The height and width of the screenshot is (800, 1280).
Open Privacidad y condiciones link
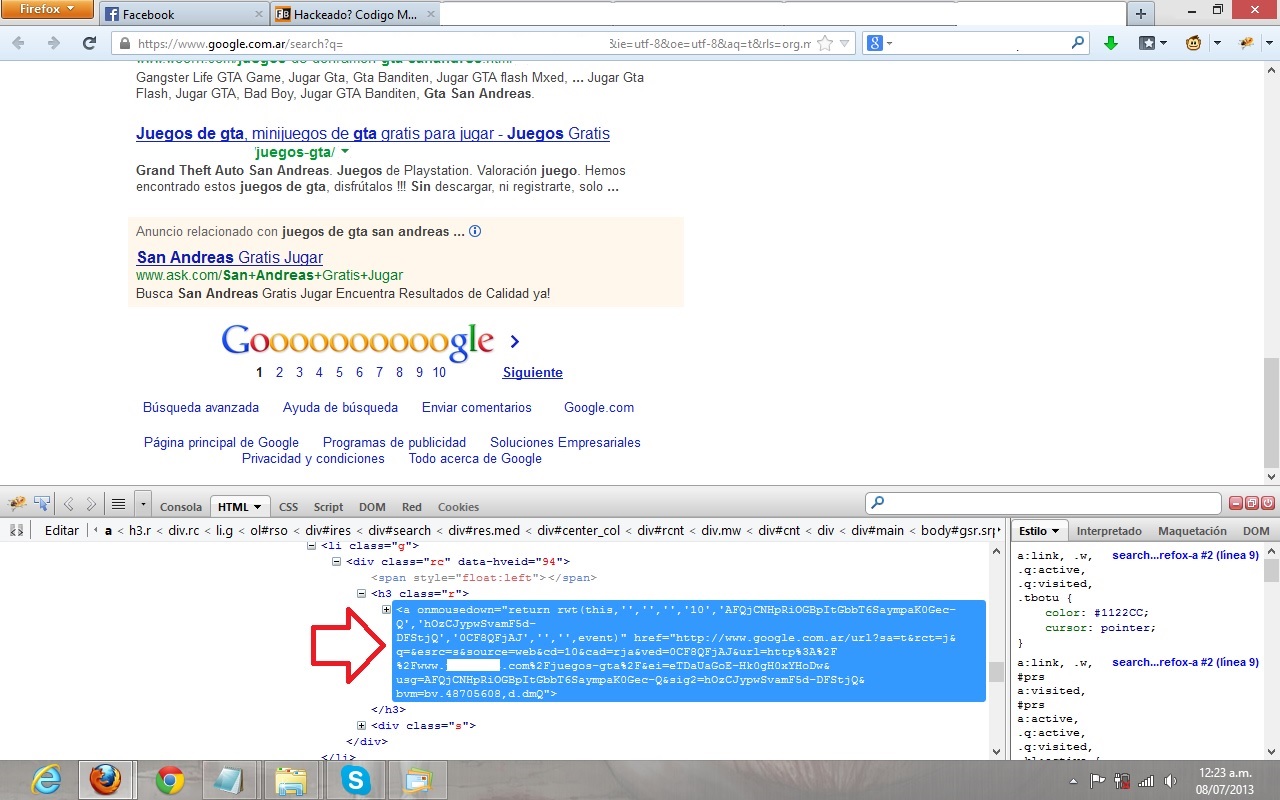(x=313, y=459)
